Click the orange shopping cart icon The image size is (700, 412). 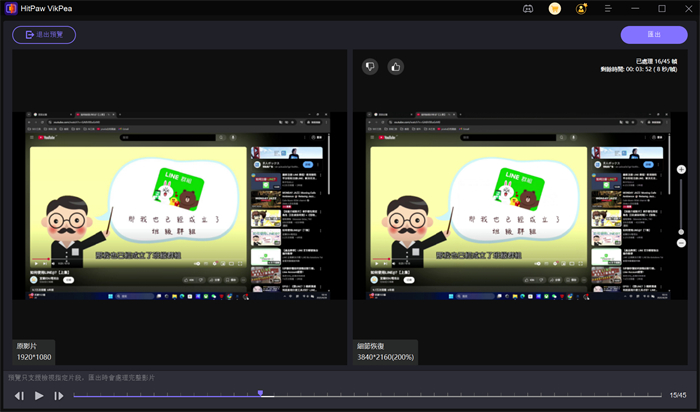pyautogui.click(x=555, y=8)
